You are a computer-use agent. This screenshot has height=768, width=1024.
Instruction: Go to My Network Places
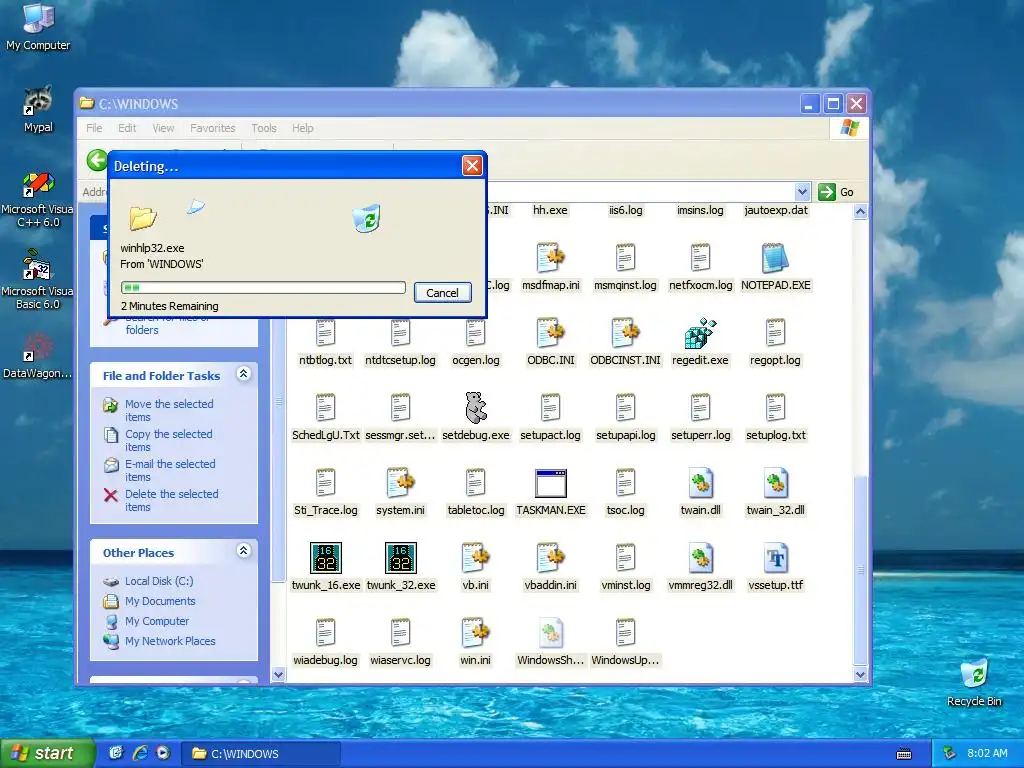(170, 641)
